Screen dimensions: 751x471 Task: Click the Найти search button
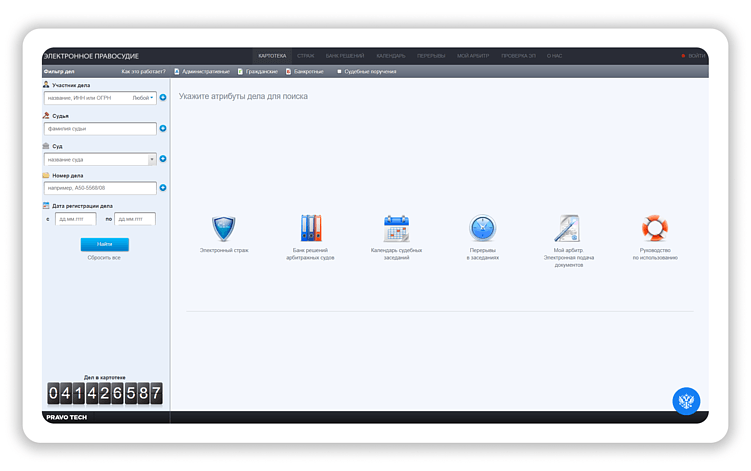click(104, 244)
